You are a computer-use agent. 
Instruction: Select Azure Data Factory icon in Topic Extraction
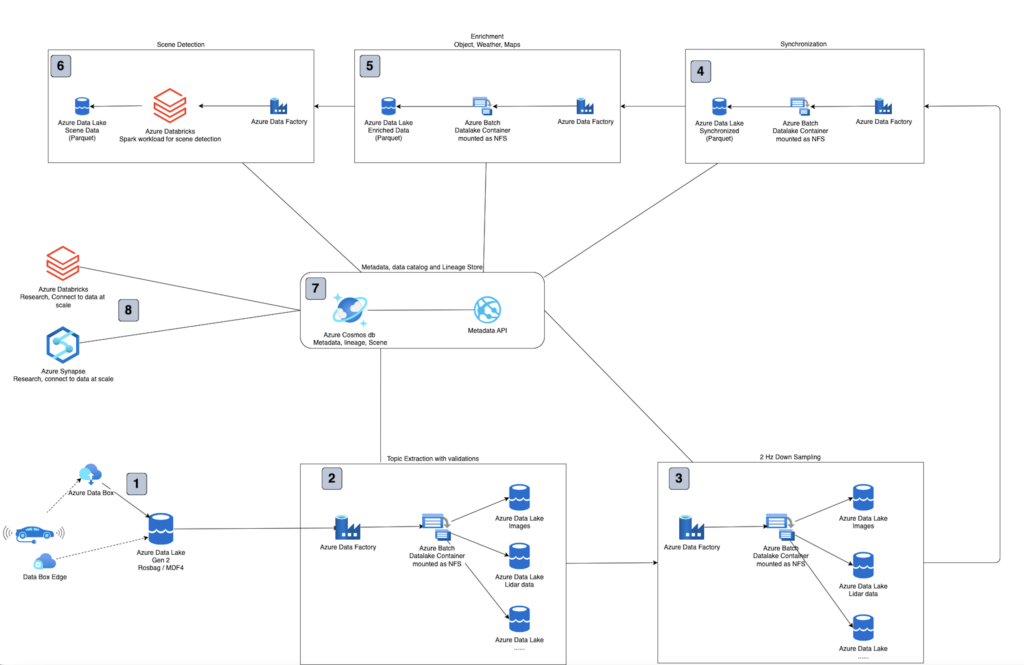pos(347,528)
